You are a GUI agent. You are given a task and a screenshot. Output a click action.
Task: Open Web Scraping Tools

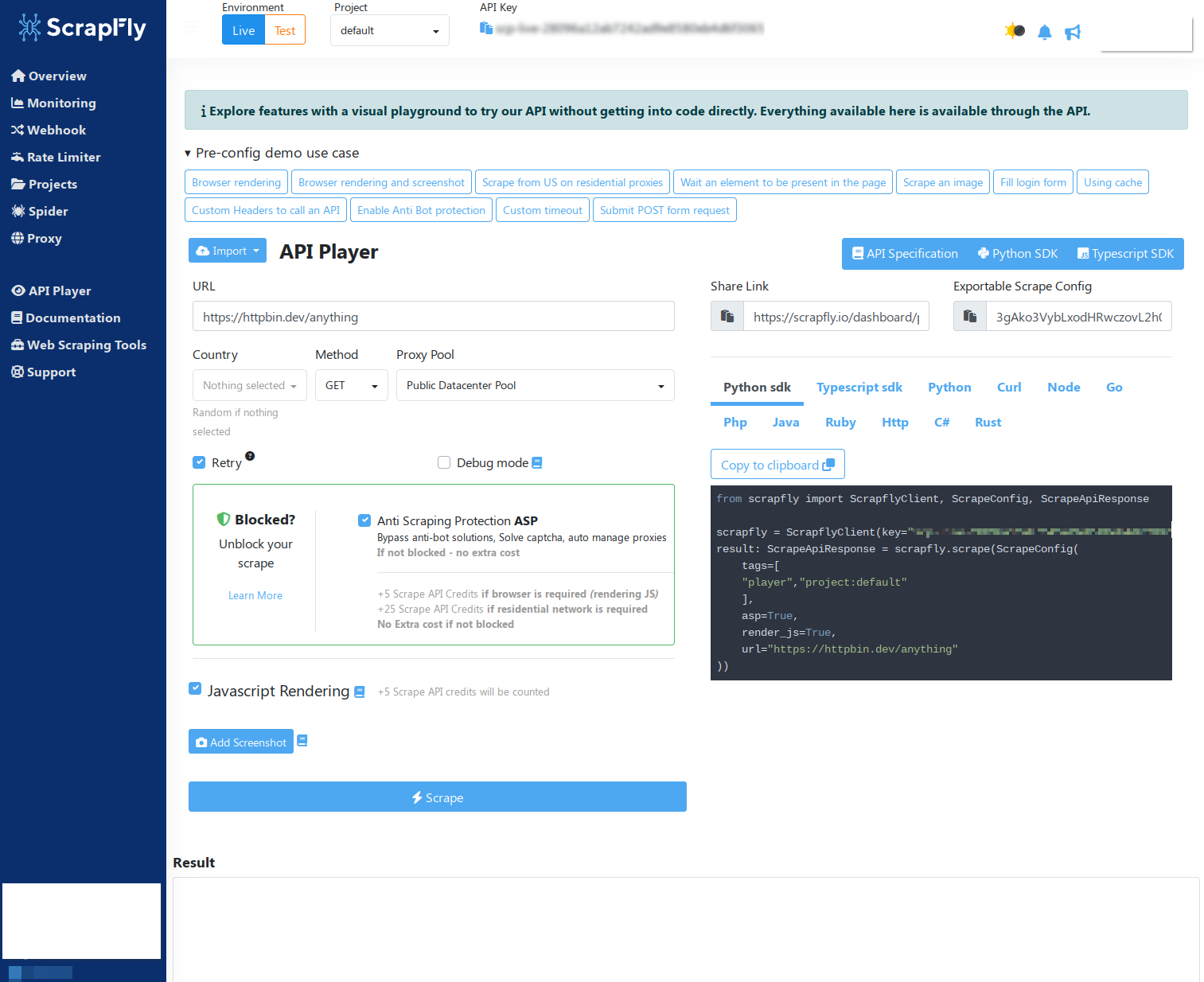coord(79,345)
